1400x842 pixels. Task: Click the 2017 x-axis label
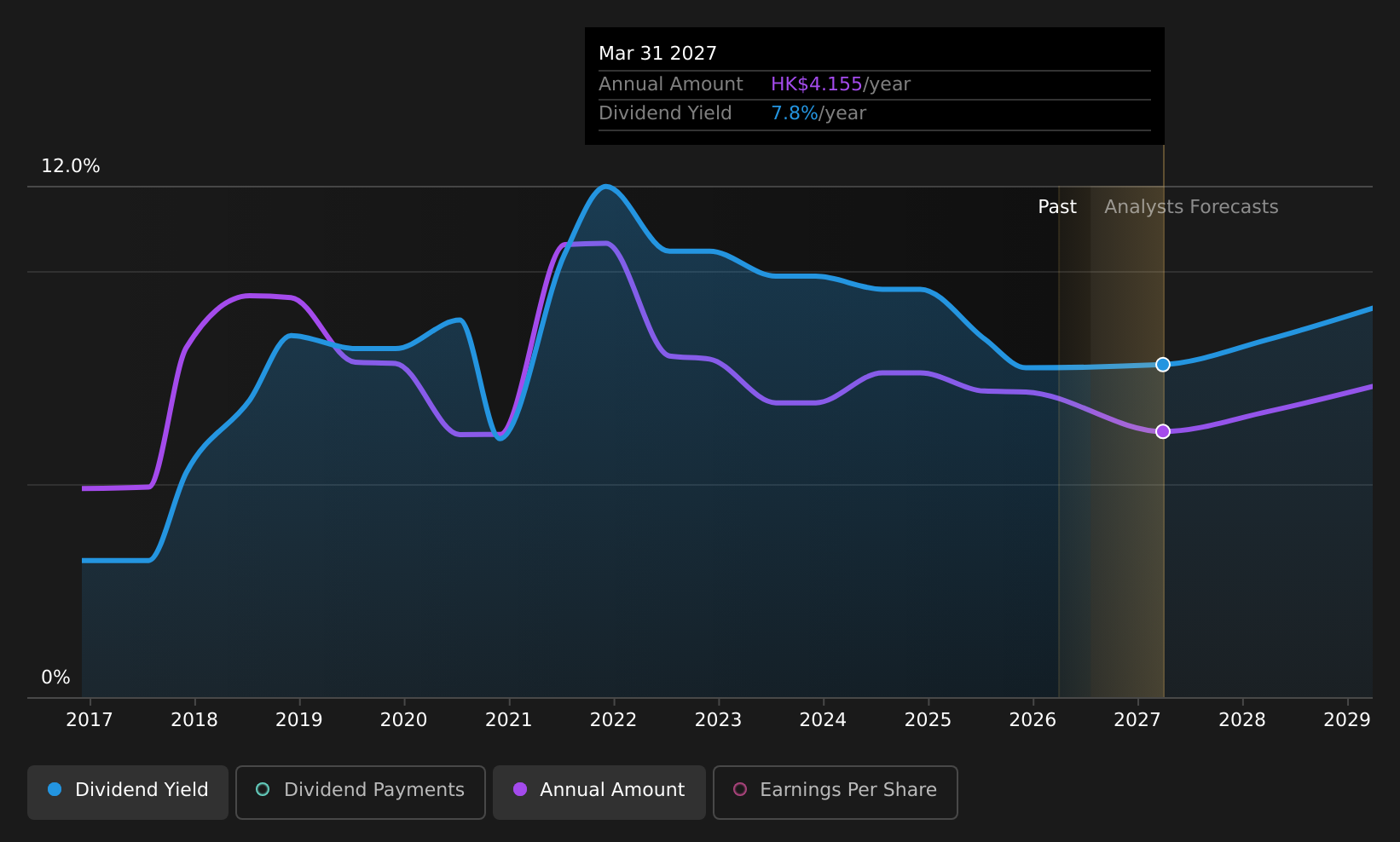coord(90,720)
